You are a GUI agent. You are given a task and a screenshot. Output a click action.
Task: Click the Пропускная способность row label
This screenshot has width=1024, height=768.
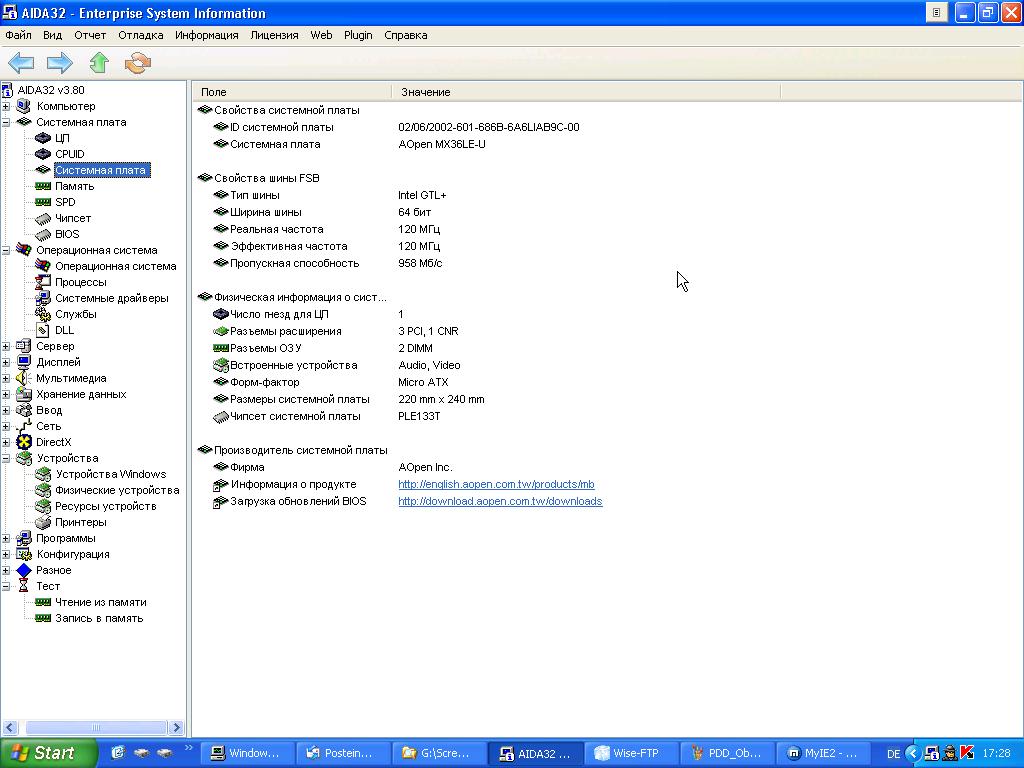click(295, 263)
